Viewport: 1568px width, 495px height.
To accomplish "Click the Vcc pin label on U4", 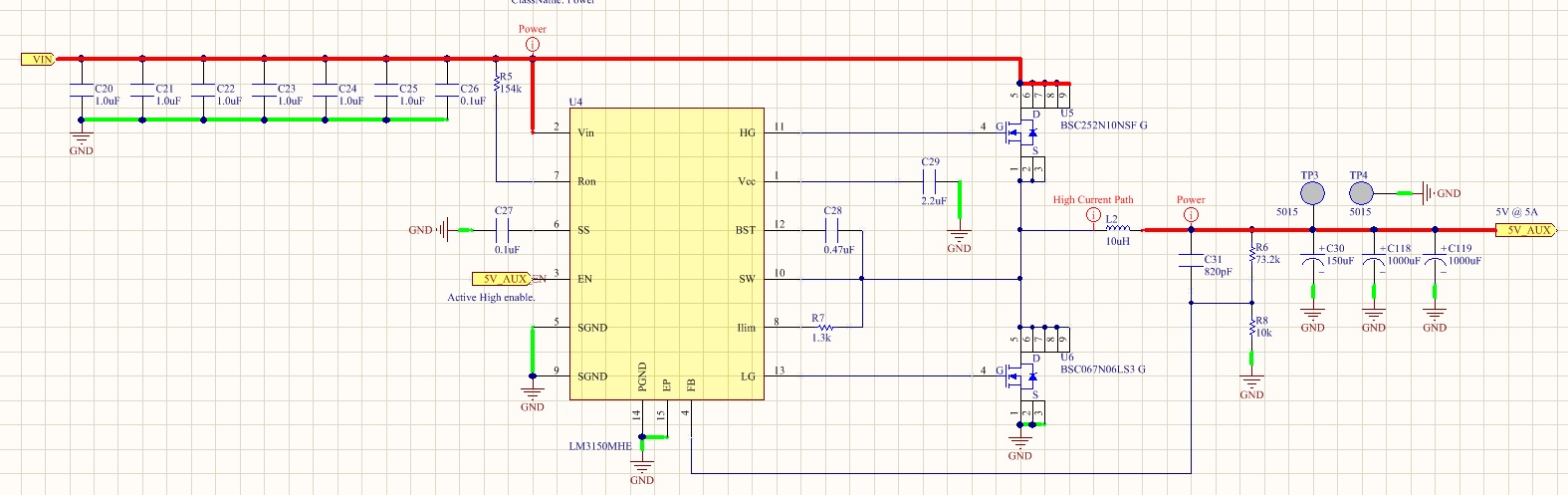I will pos(747,181).
